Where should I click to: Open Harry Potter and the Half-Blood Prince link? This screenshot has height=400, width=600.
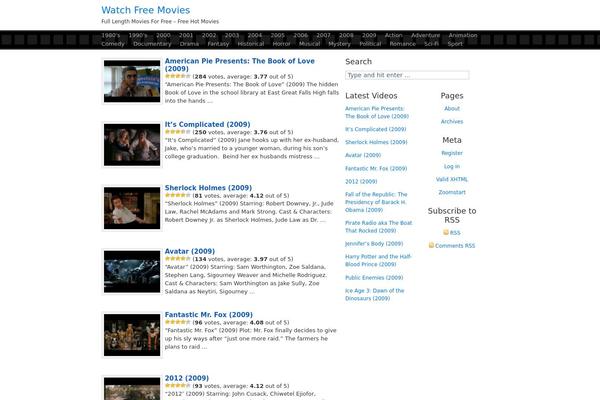pos(378,260)
